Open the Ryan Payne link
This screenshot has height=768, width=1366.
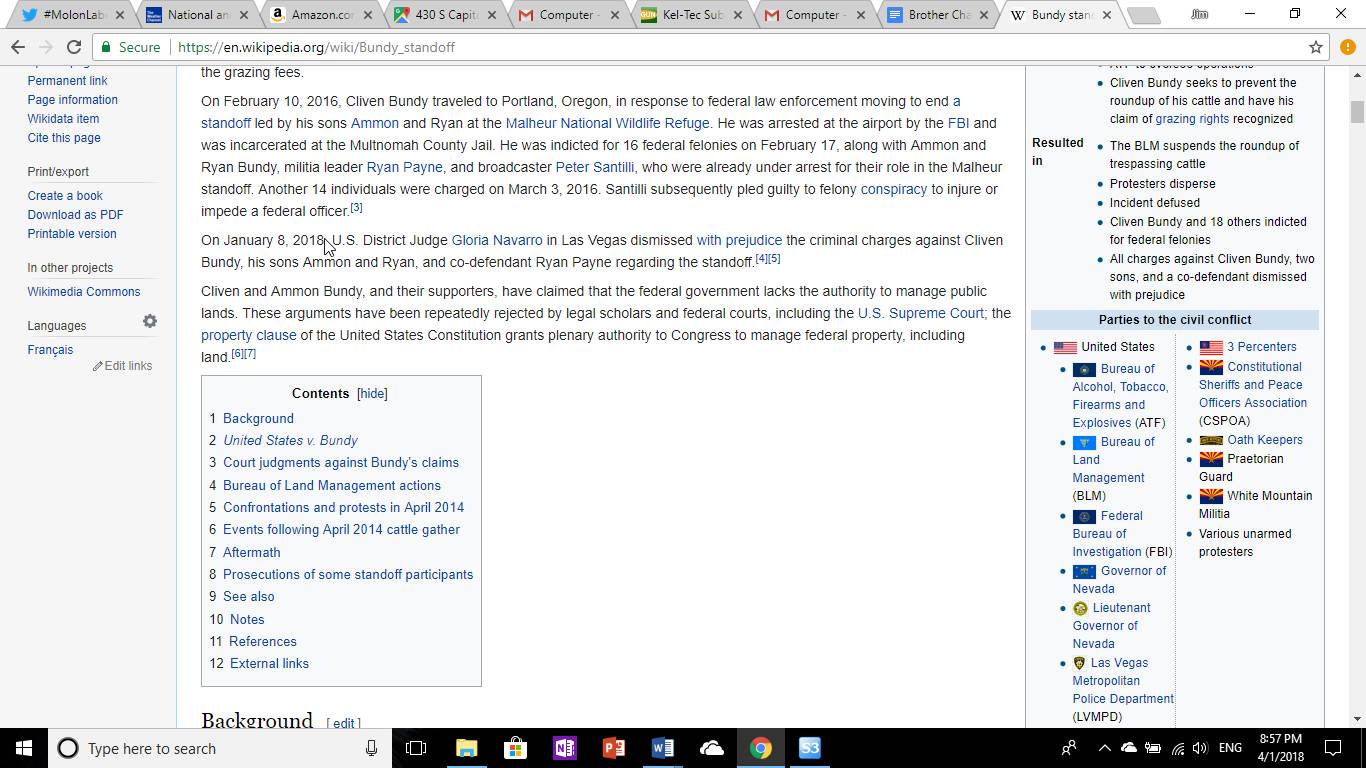[x=404, y=167]
